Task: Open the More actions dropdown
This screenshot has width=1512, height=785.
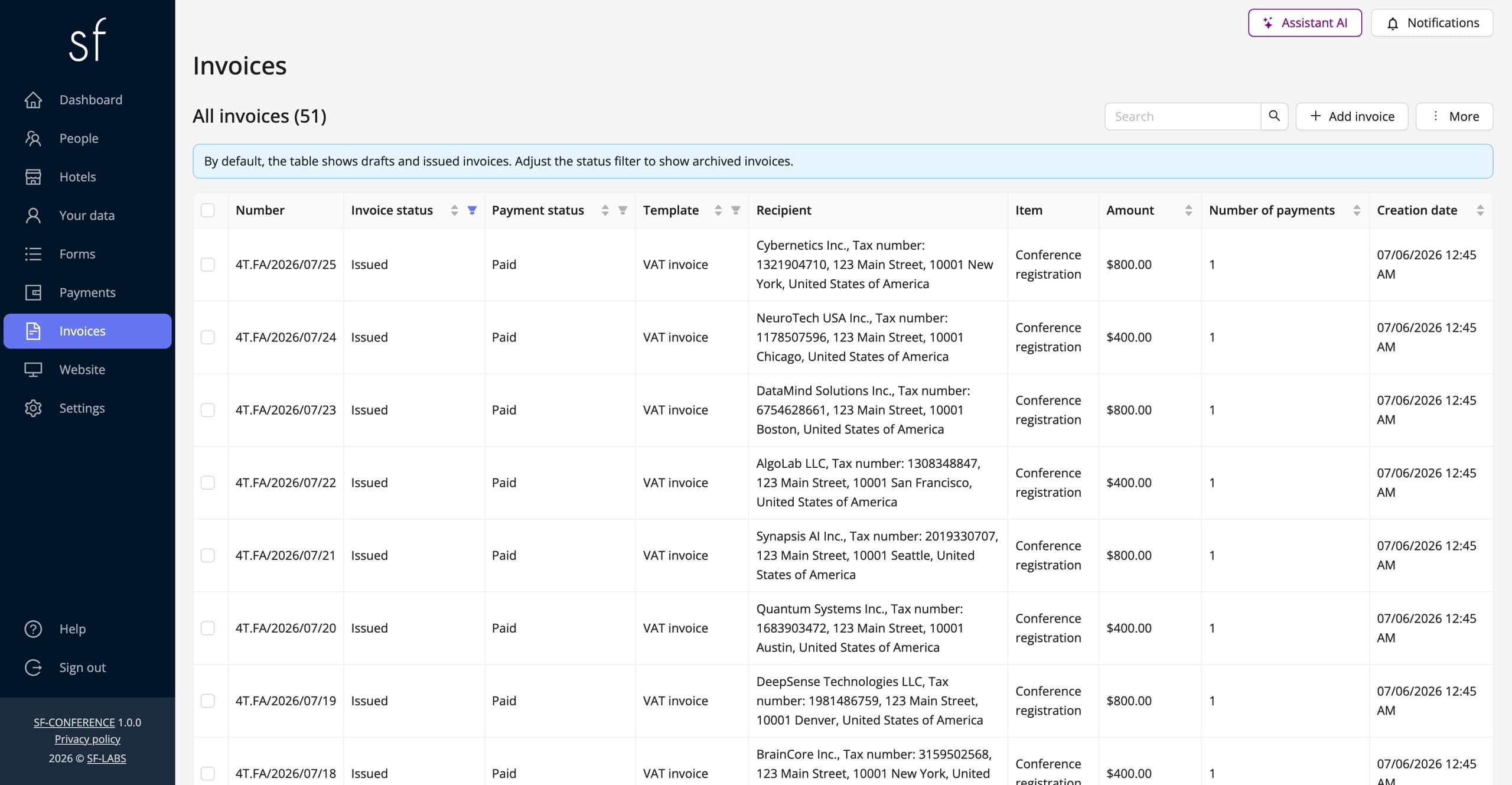Action: [1454, 116]
